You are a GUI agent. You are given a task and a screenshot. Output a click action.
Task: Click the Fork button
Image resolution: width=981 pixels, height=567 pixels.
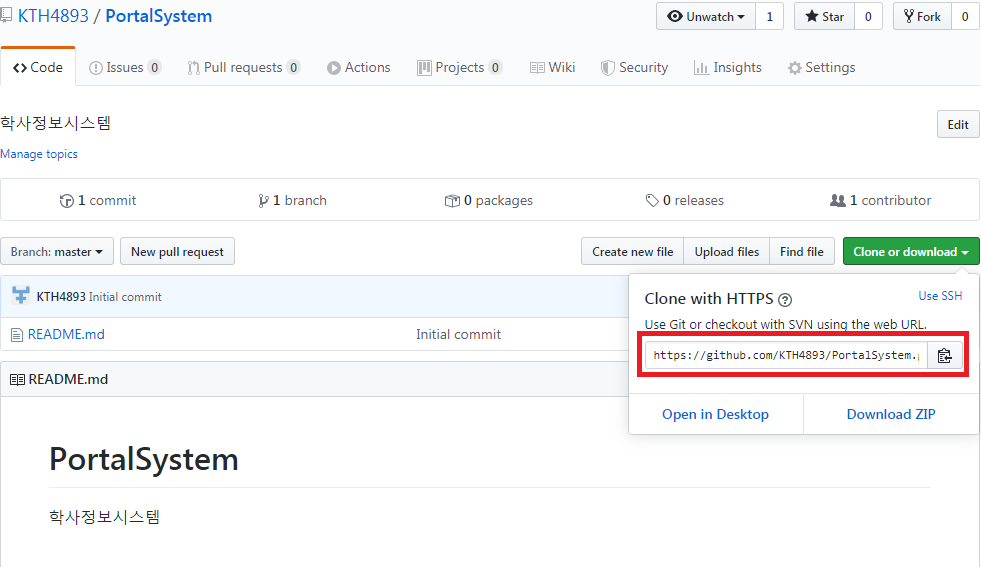pyautogui.click(x=922, y=16)
